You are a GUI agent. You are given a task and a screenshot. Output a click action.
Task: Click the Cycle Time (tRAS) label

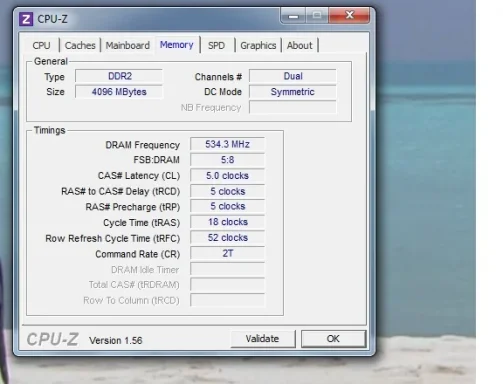coord(142,223)
